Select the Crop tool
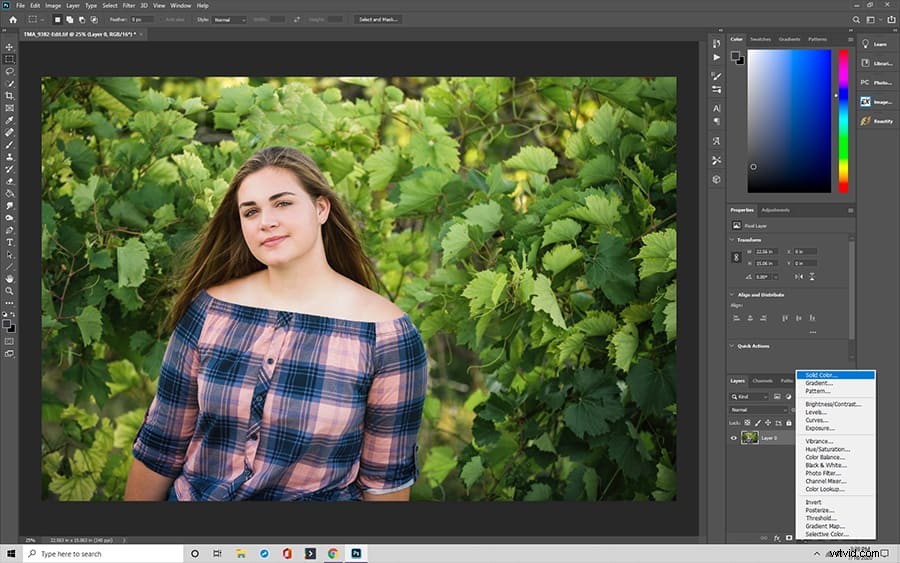 [x=9, y=95]
